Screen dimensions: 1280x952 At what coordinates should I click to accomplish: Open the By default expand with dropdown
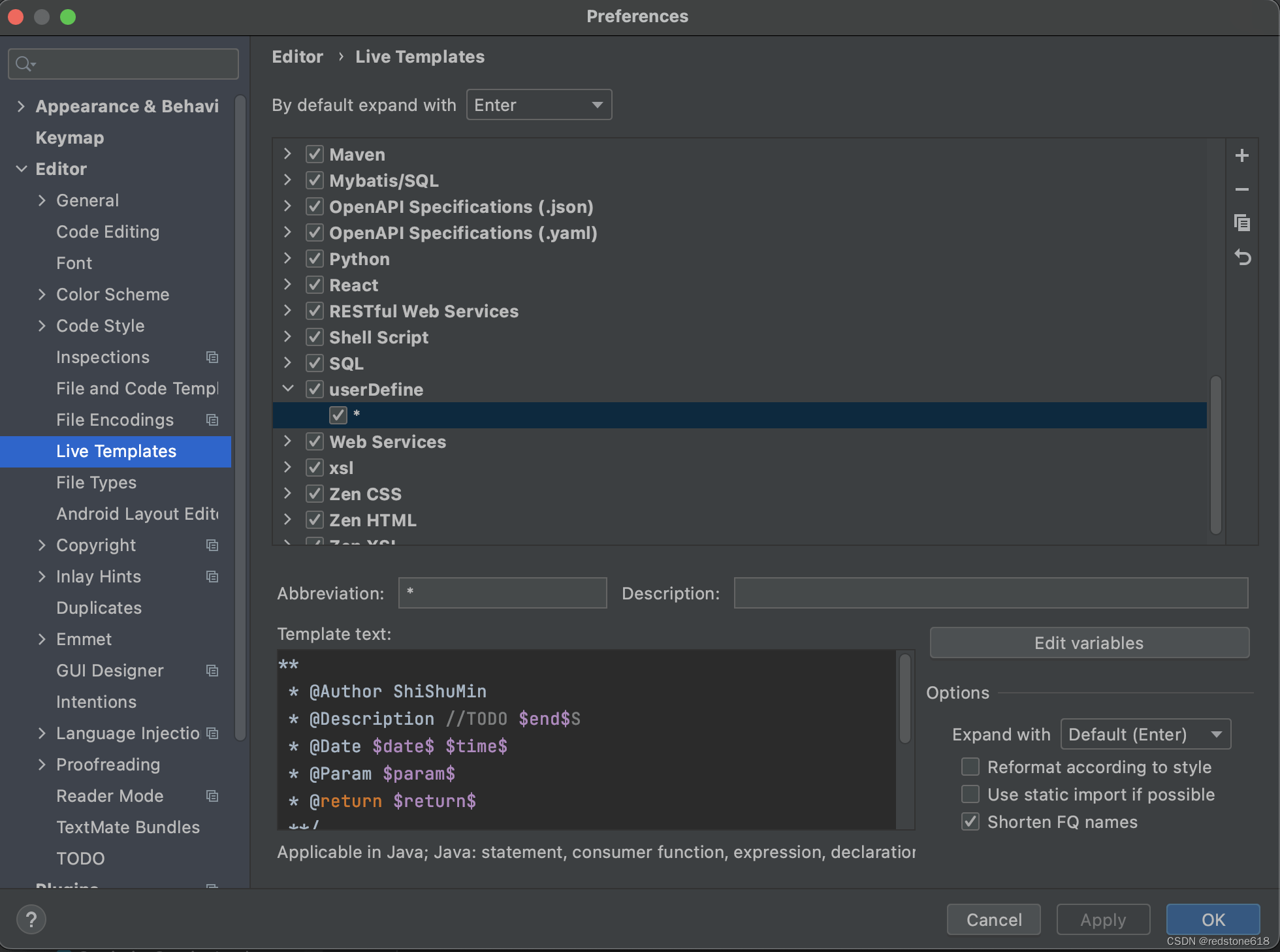[x=539, y=105]
